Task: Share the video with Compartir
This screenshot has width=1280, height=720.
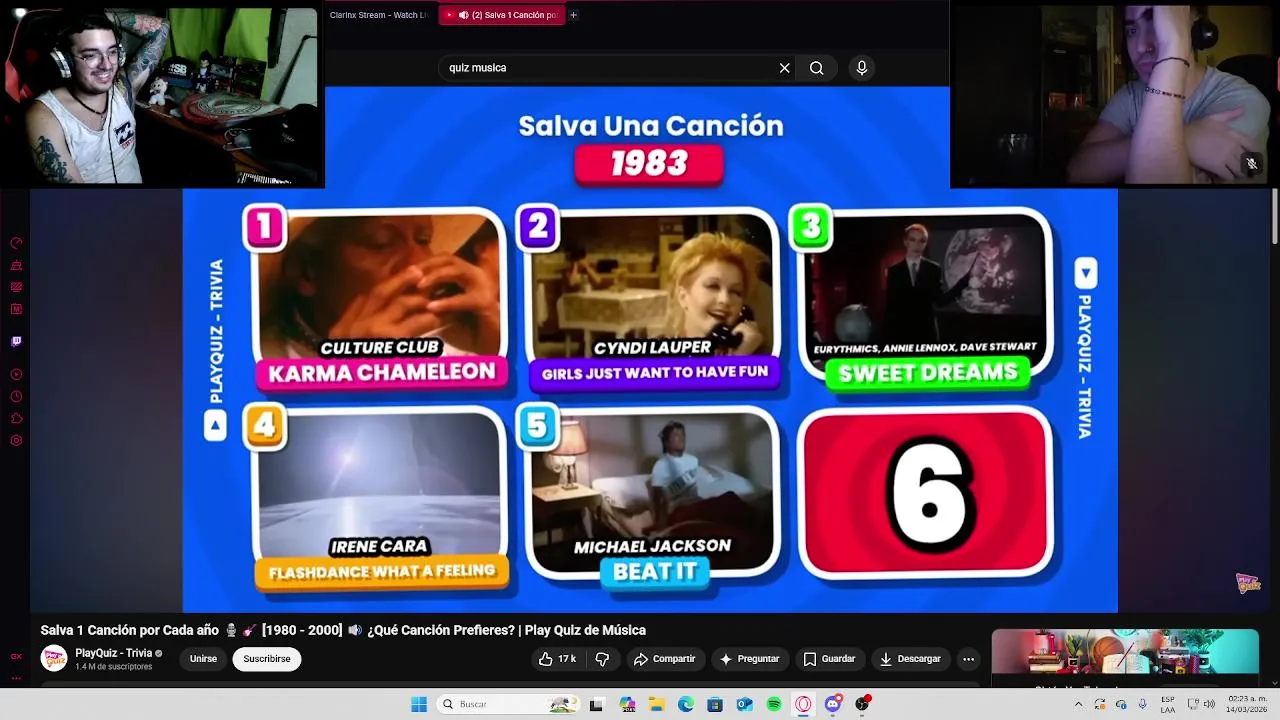Action: point(664,659)
